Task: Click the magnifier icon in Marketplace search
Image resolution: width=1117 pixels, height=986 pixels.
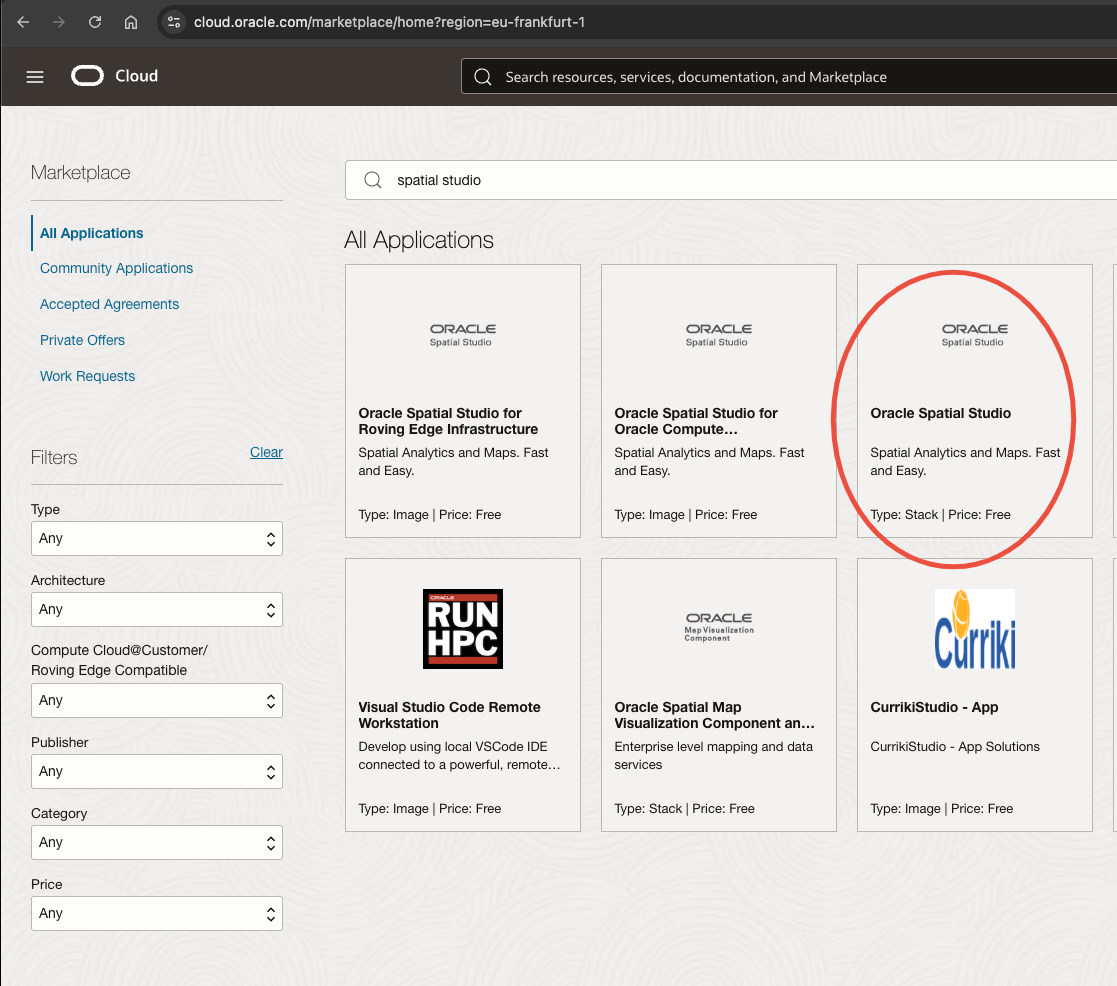Action: [373, 180]
